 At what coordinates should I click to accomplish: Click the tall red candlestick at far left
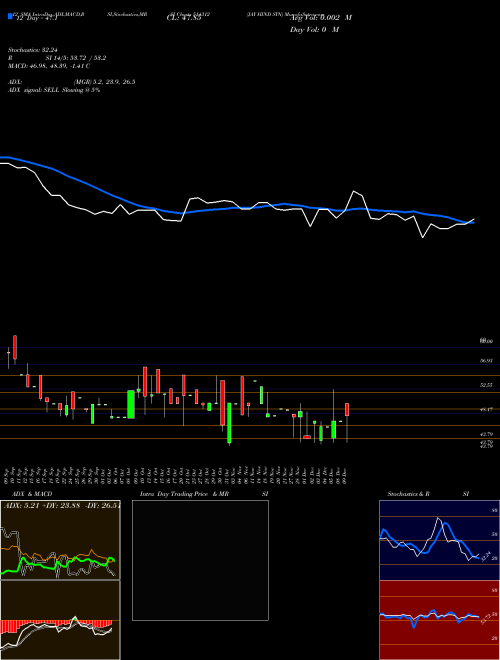tap(15, 348)
